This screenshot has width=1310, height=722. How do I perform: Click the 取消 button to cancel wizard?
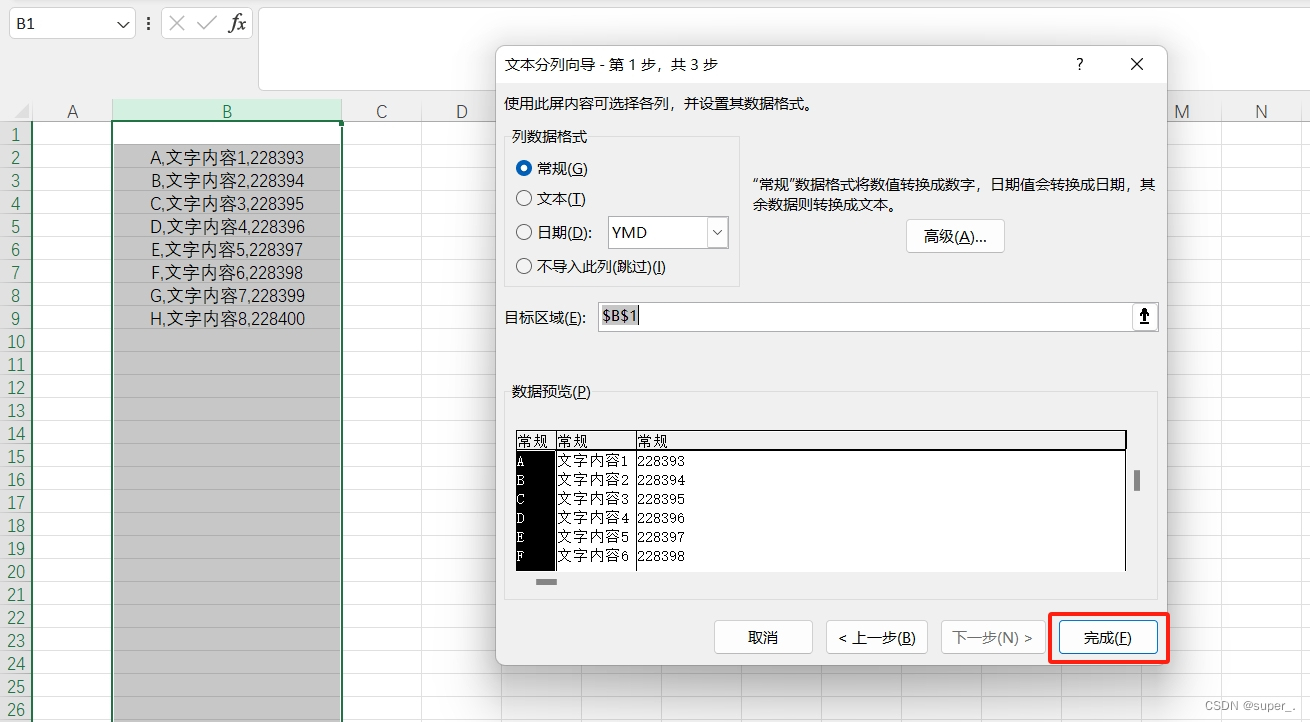point(762,637)
